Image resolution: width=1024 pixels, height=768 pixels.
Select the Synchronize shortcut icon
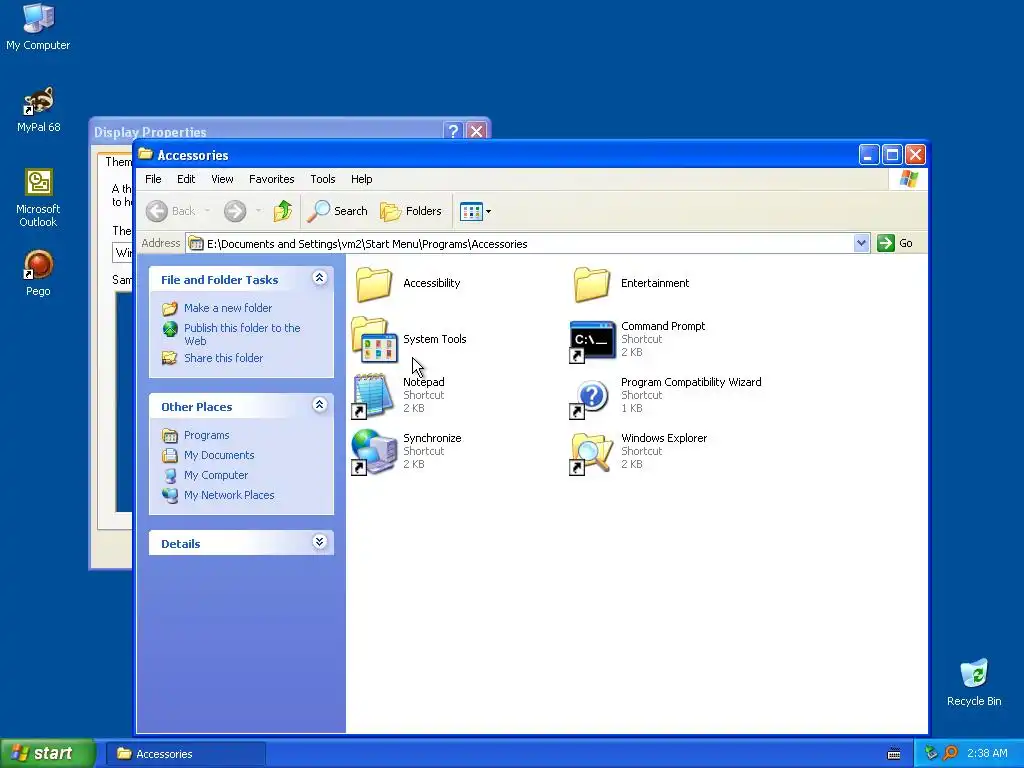[374, 451]
